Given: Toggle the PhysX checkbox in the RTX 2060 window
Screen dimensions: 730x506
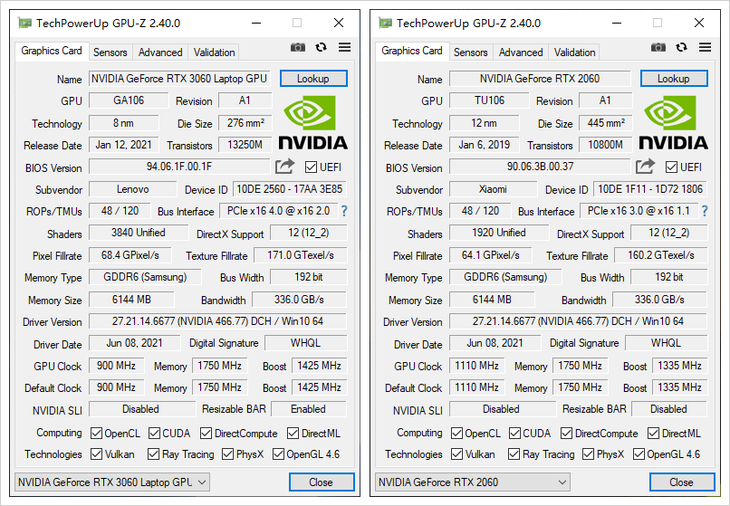Looking at the screenshot, I should coord(588,454).
